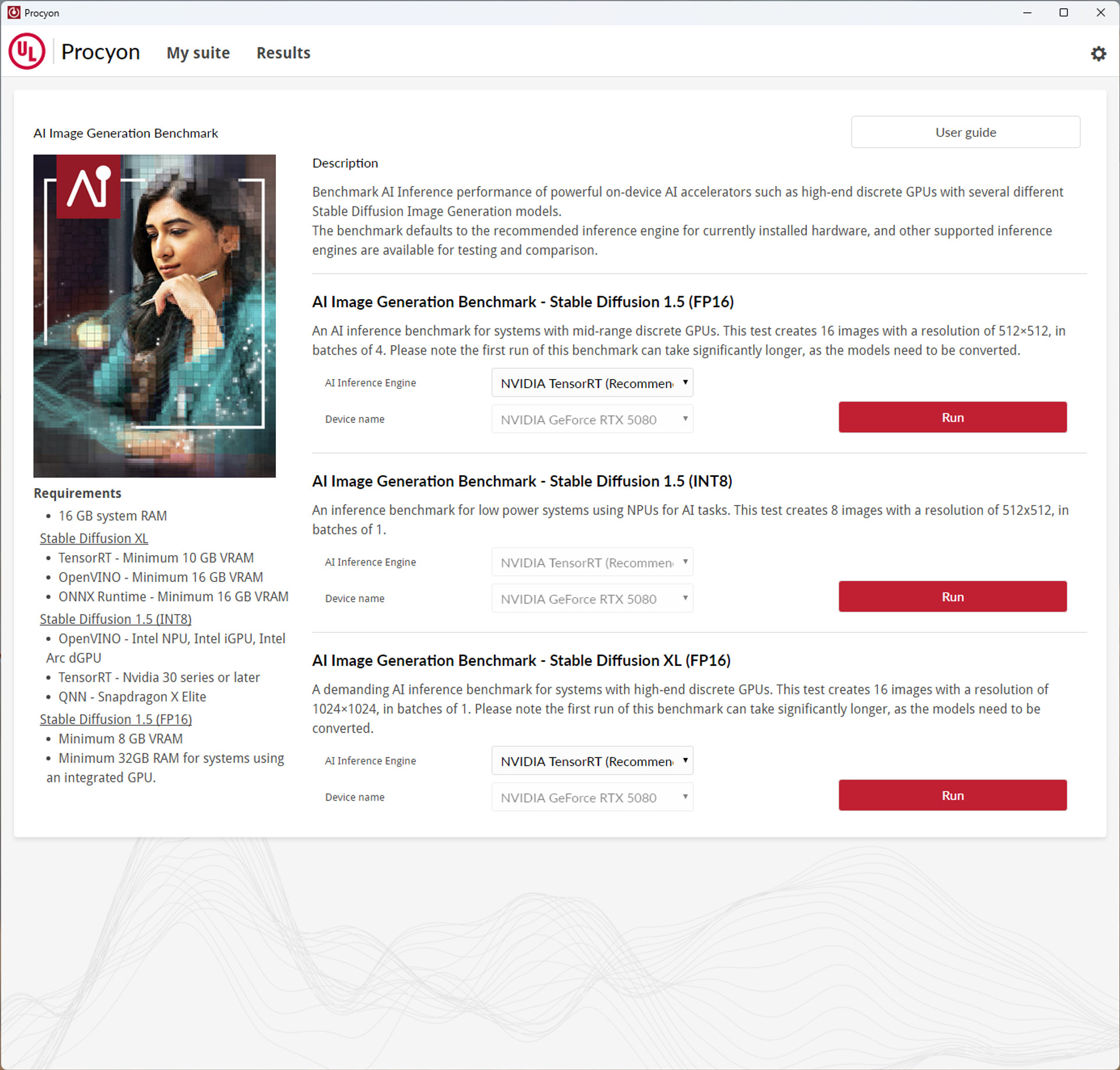The image size is (1120, 1070).
Task: Open the settings gear icon
Action: pyautogui.click(x=1098, y=54)
